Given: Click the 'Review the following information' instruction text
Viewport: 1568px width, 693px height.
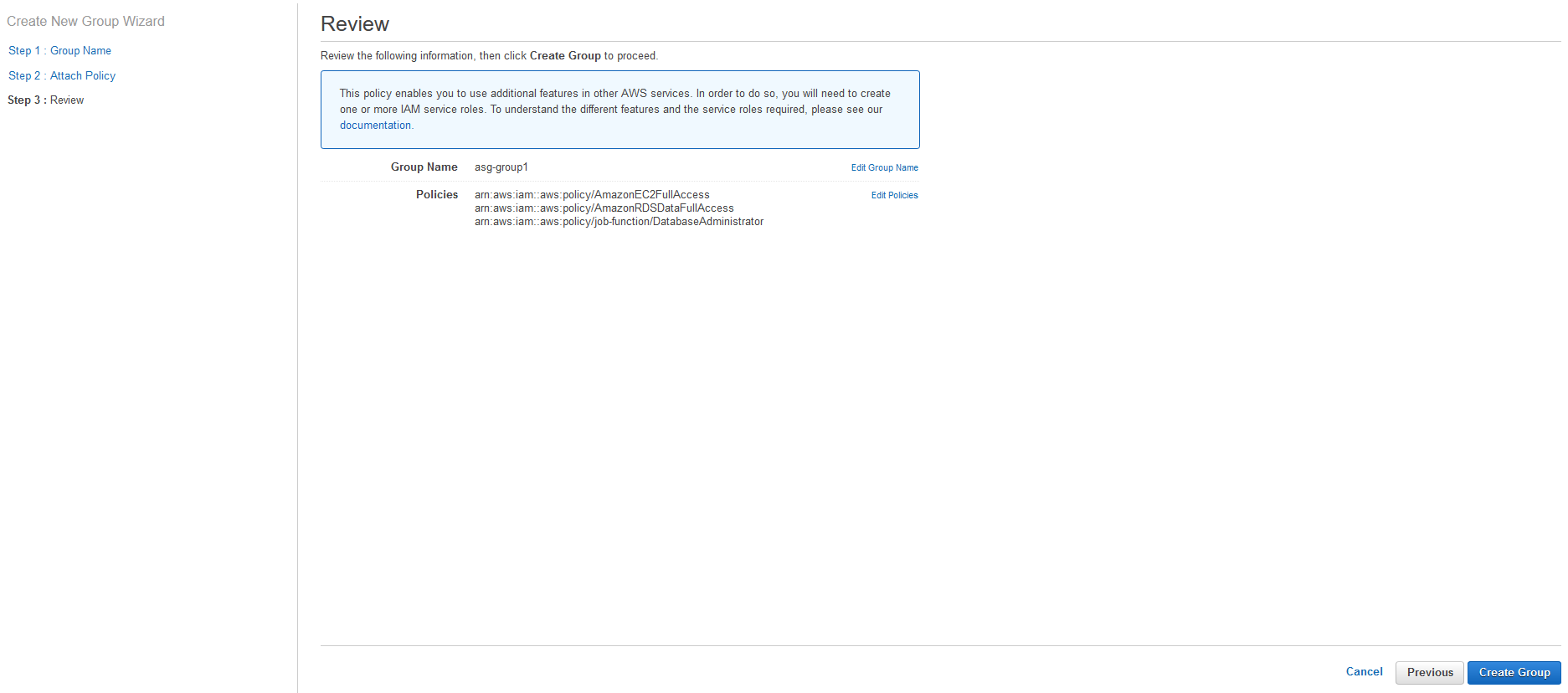Looking at the screenshot, I should pos(423,55).
